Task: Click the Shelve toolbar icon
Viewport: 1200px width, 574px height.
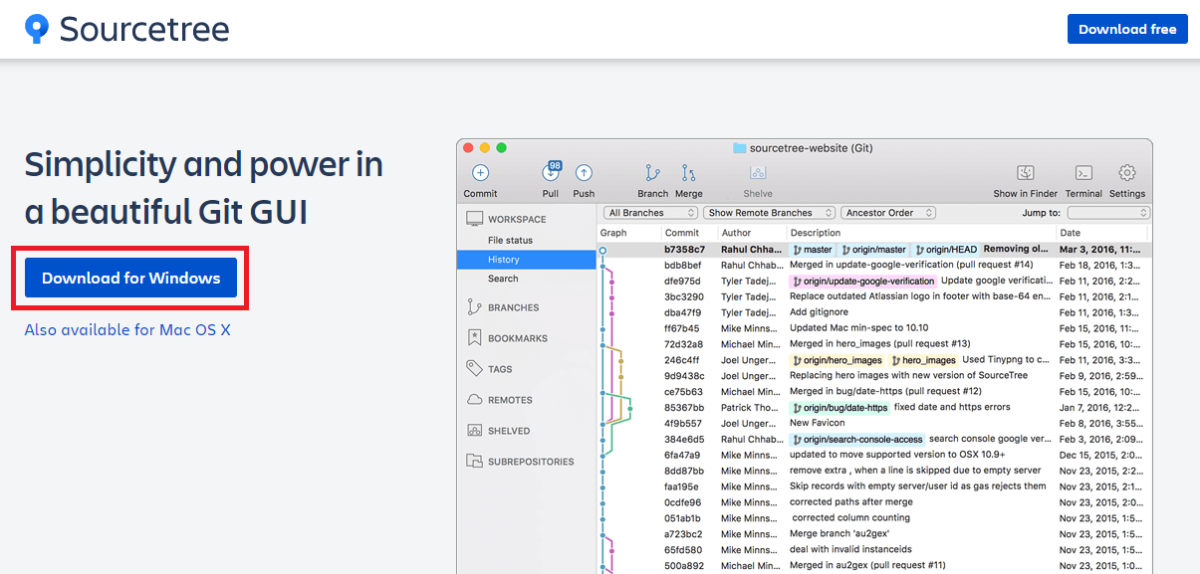Action: [x=758, y=173]
